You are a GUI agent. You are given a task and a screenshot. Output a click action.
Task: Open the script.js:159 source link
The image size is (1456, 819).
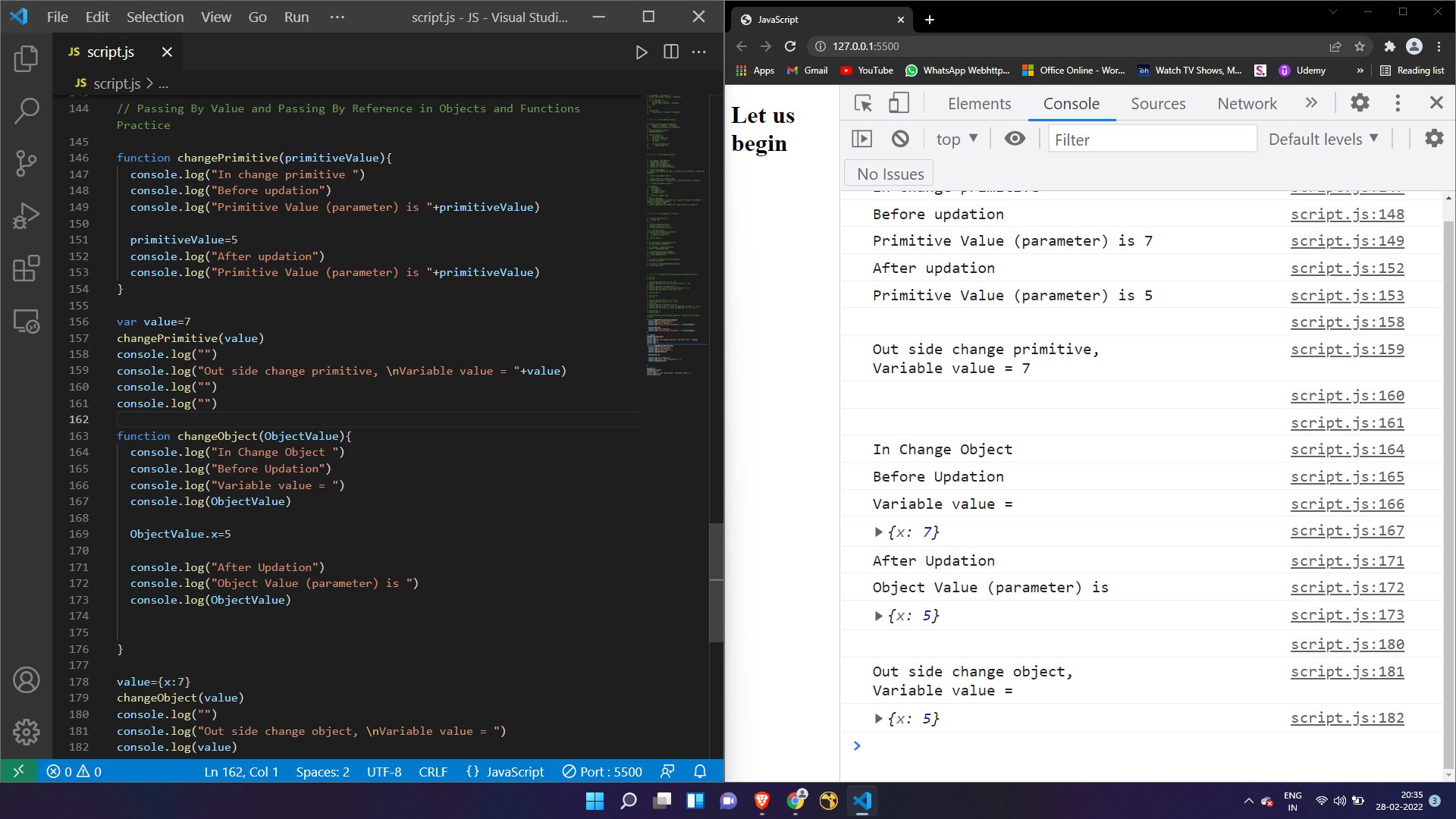tap(1347, 350)
